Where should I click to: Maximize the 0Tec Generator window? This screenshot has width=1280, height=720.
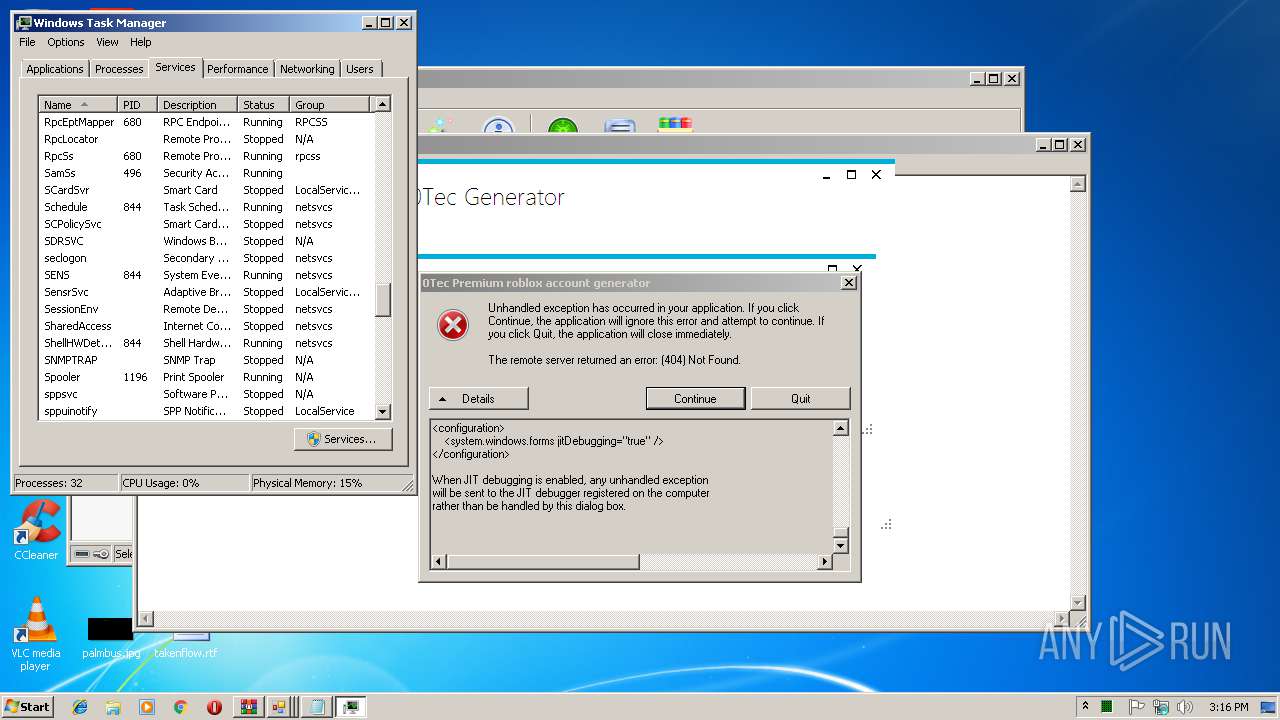(851, 174)
